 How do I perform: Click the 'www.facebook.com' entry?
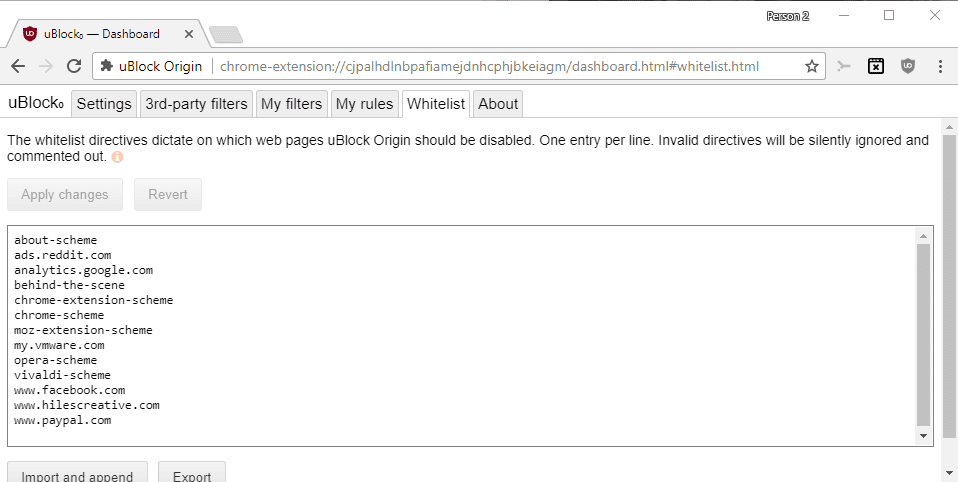(70, 390)
